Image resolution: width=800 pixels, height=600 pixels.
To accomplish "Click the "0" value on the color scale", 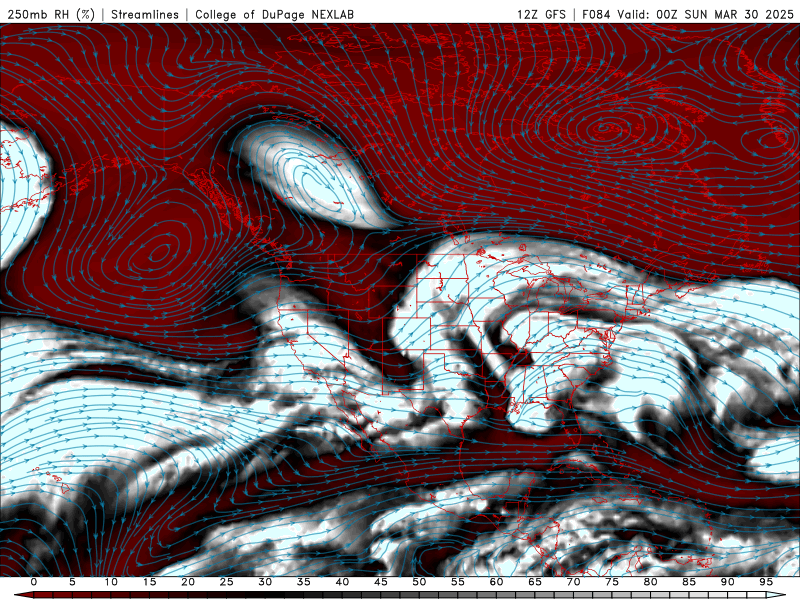I will 34,582.
